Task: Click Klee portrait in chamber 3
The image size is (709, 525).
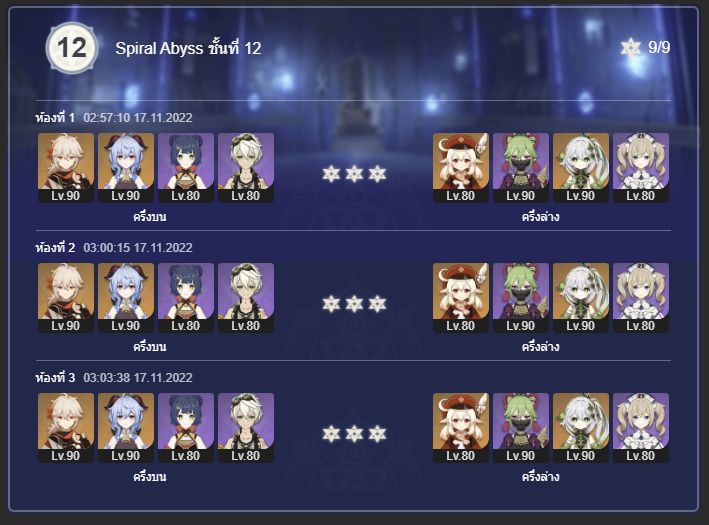Action: [x=461, y=427]
